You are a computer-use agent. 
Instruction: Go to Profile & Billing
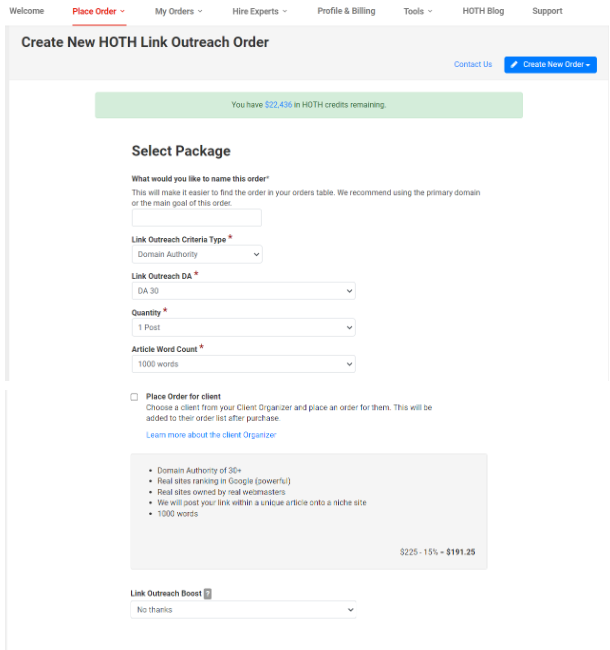point(346,11)
